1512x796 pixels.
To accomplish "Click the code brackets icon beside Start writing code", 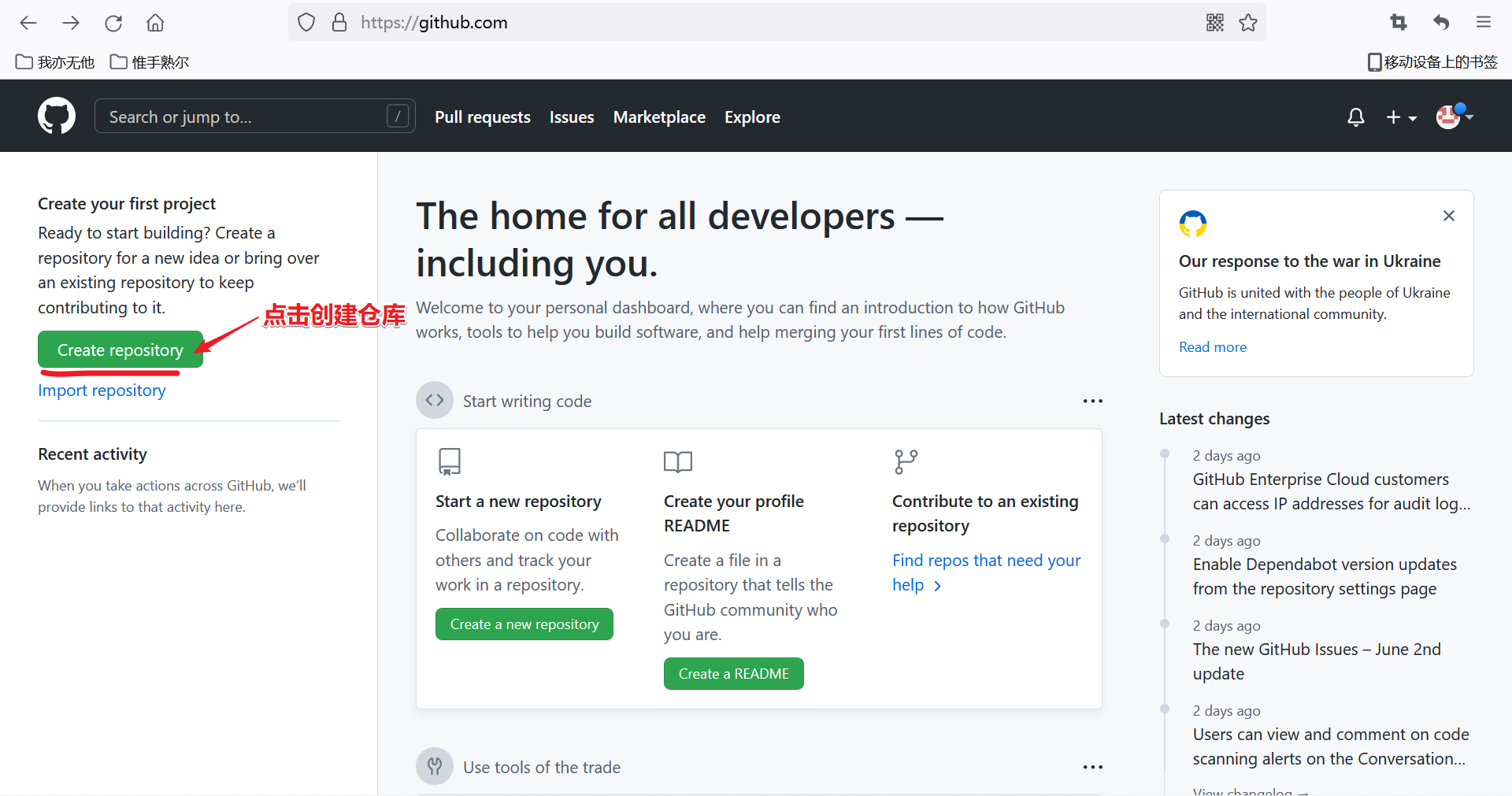I will pyautogui.click(x=434, y=400).
